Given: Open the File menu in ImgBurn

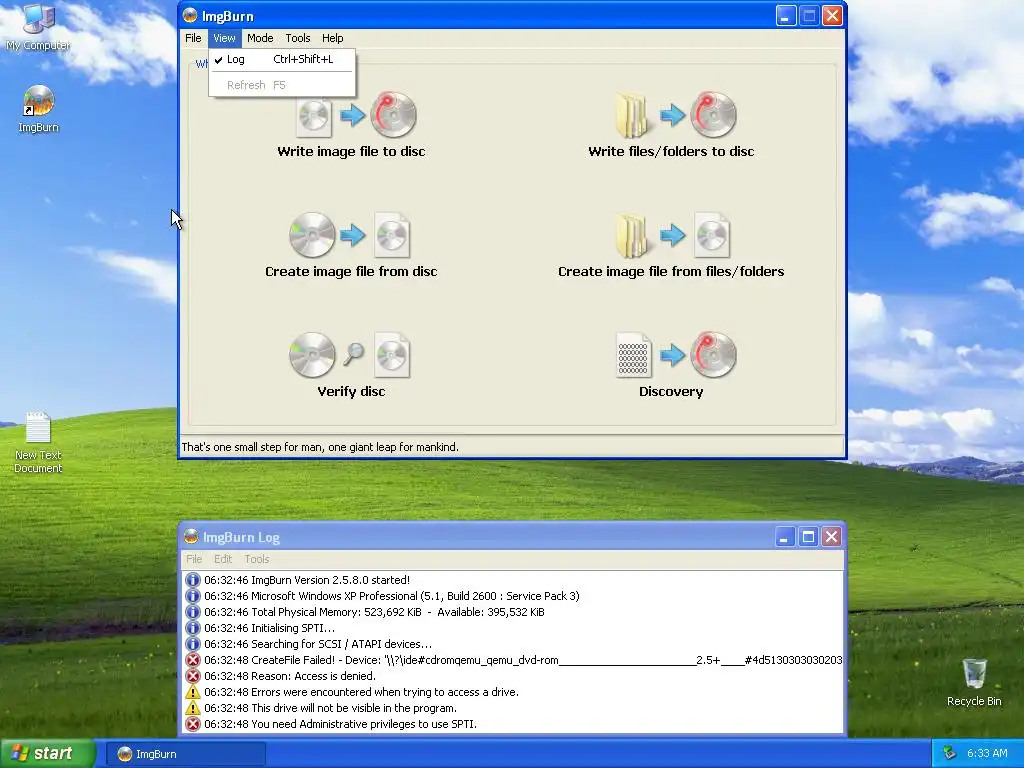Looking at the screenshot, I should pyautogui.click(x=193, y=38).
